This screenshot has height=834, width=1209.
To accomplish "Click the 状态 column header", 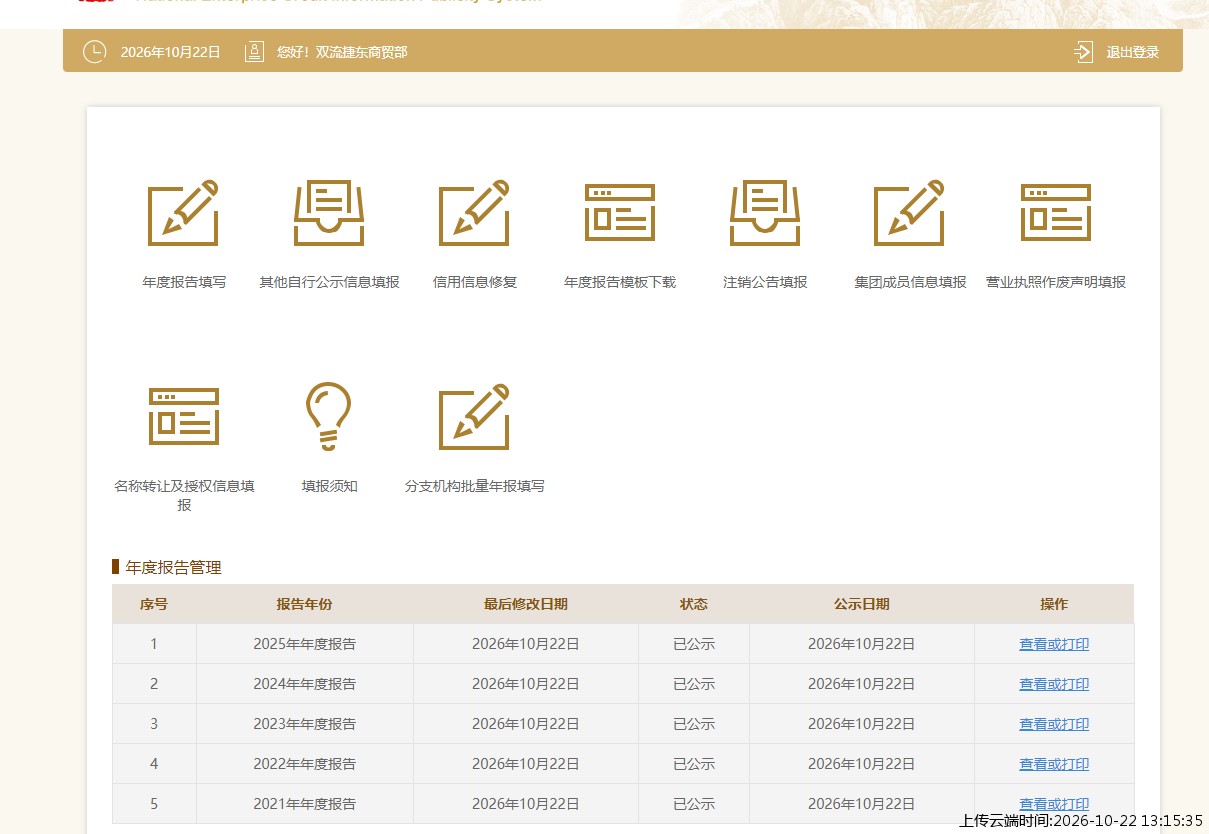I will (x=694, y=604).
